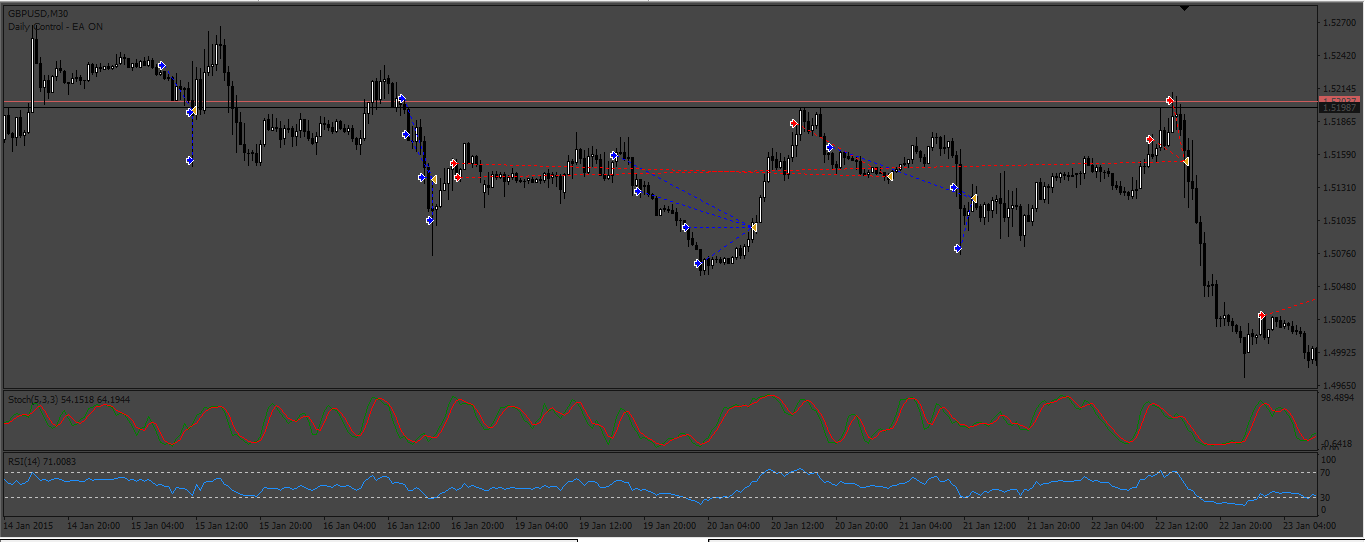Click the 1.51987 bid price label
1365x542 pixels.
click(x=1339, y=107)
